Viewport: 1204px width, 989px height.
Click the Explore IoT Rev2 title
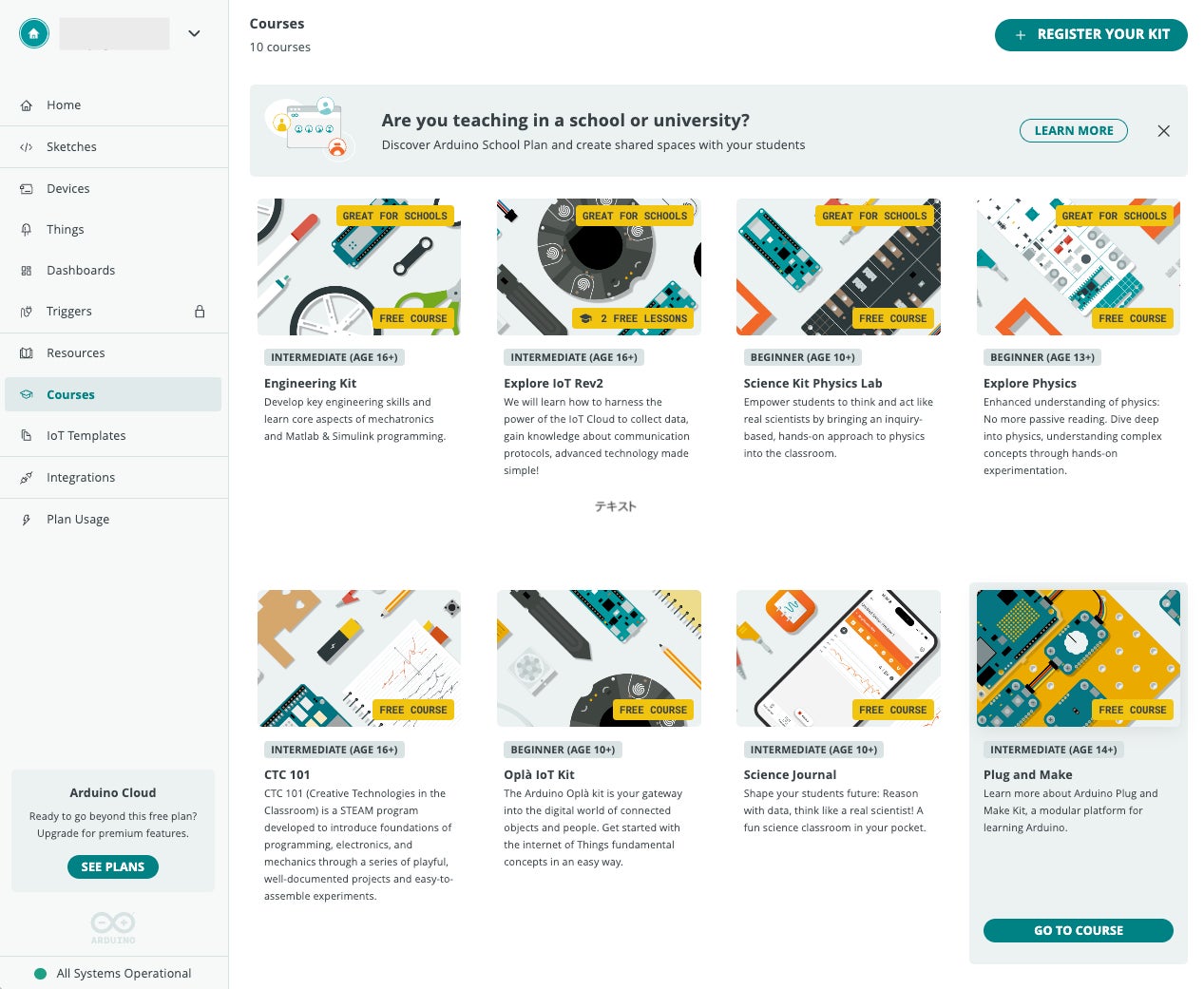tap(553, 384)
